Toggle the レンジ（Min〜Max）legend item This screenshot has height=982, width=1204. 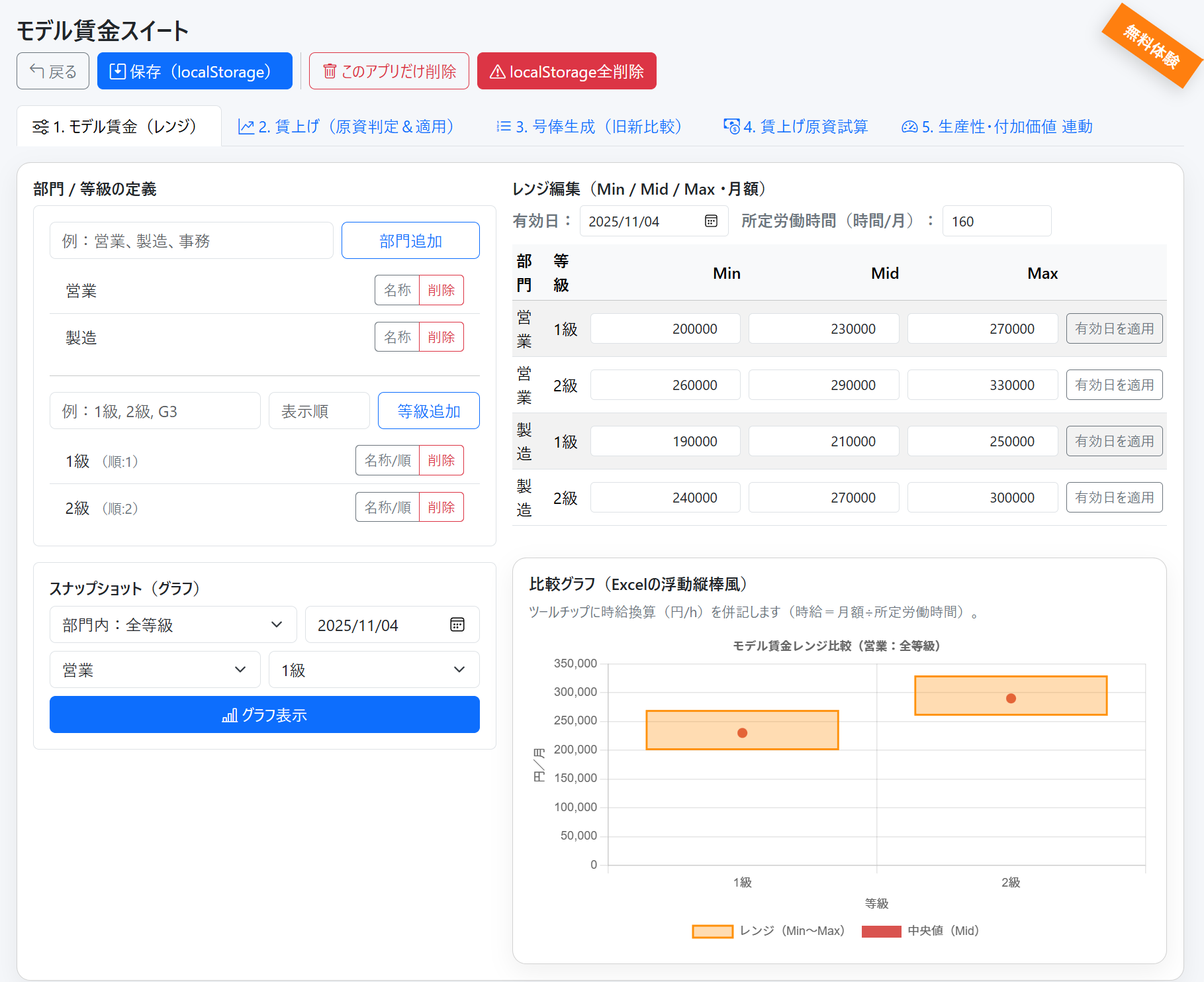[768, 931]
